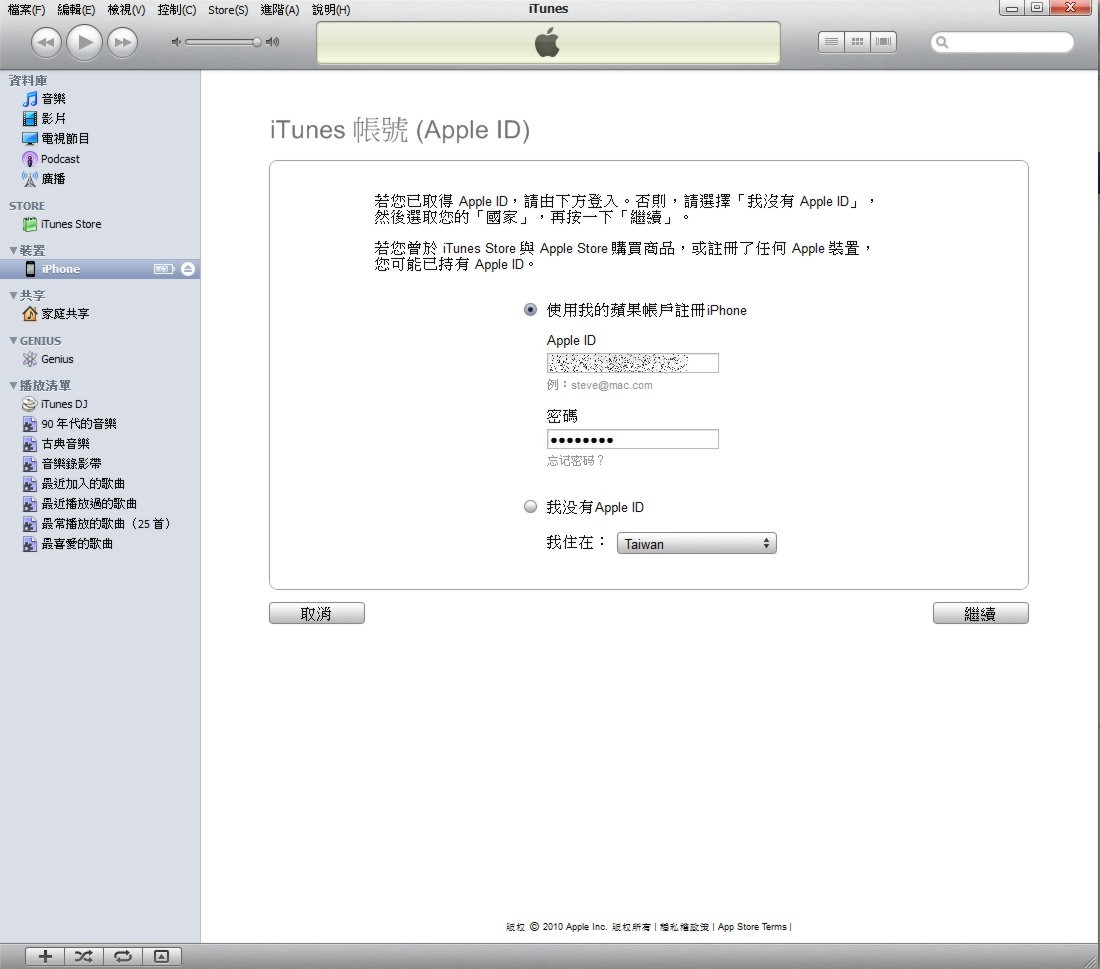
Task: Click the high-volume speaker icon
Action: (273, 42)
